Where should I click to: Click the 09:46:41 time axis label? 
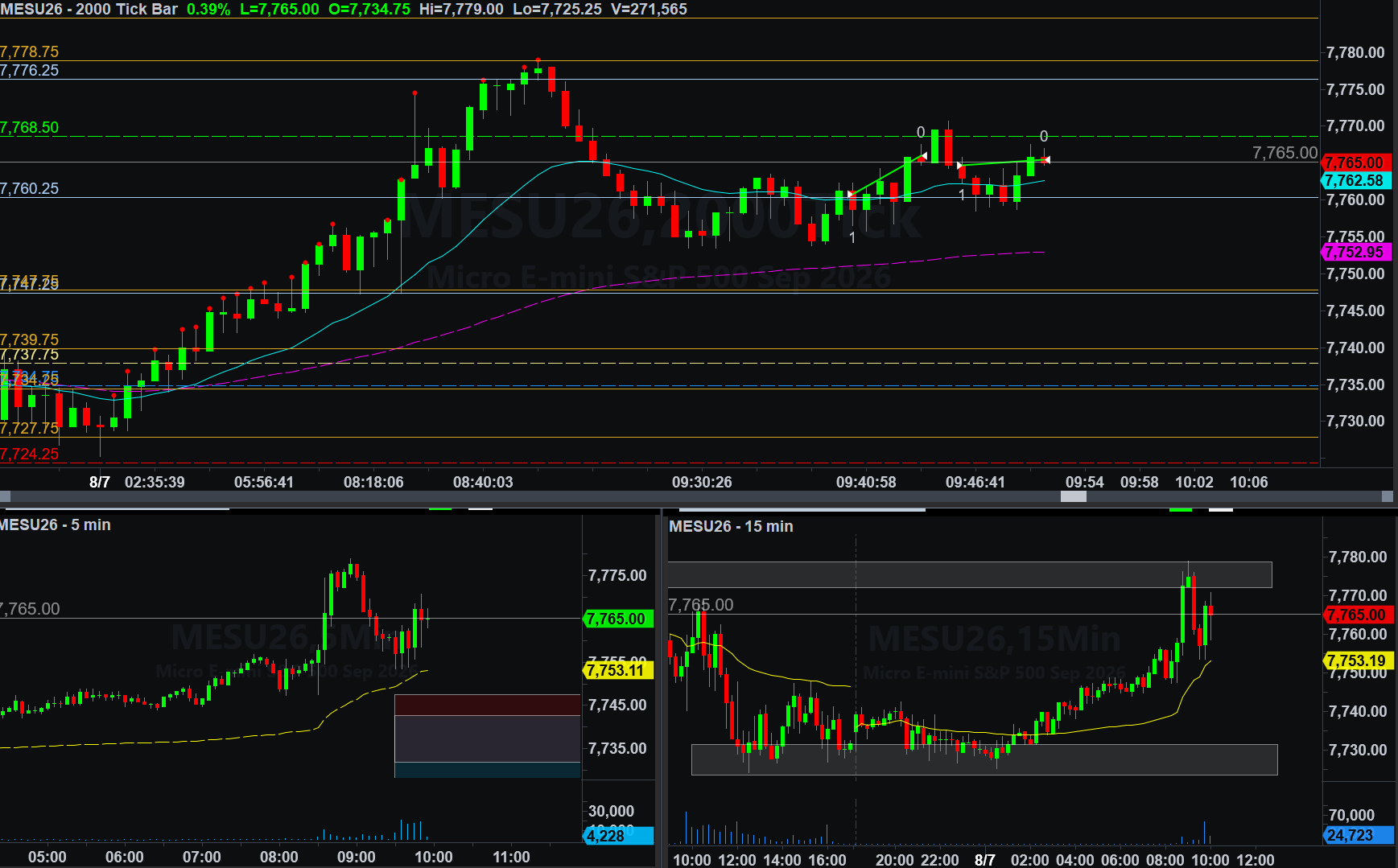tap(975, 482)
